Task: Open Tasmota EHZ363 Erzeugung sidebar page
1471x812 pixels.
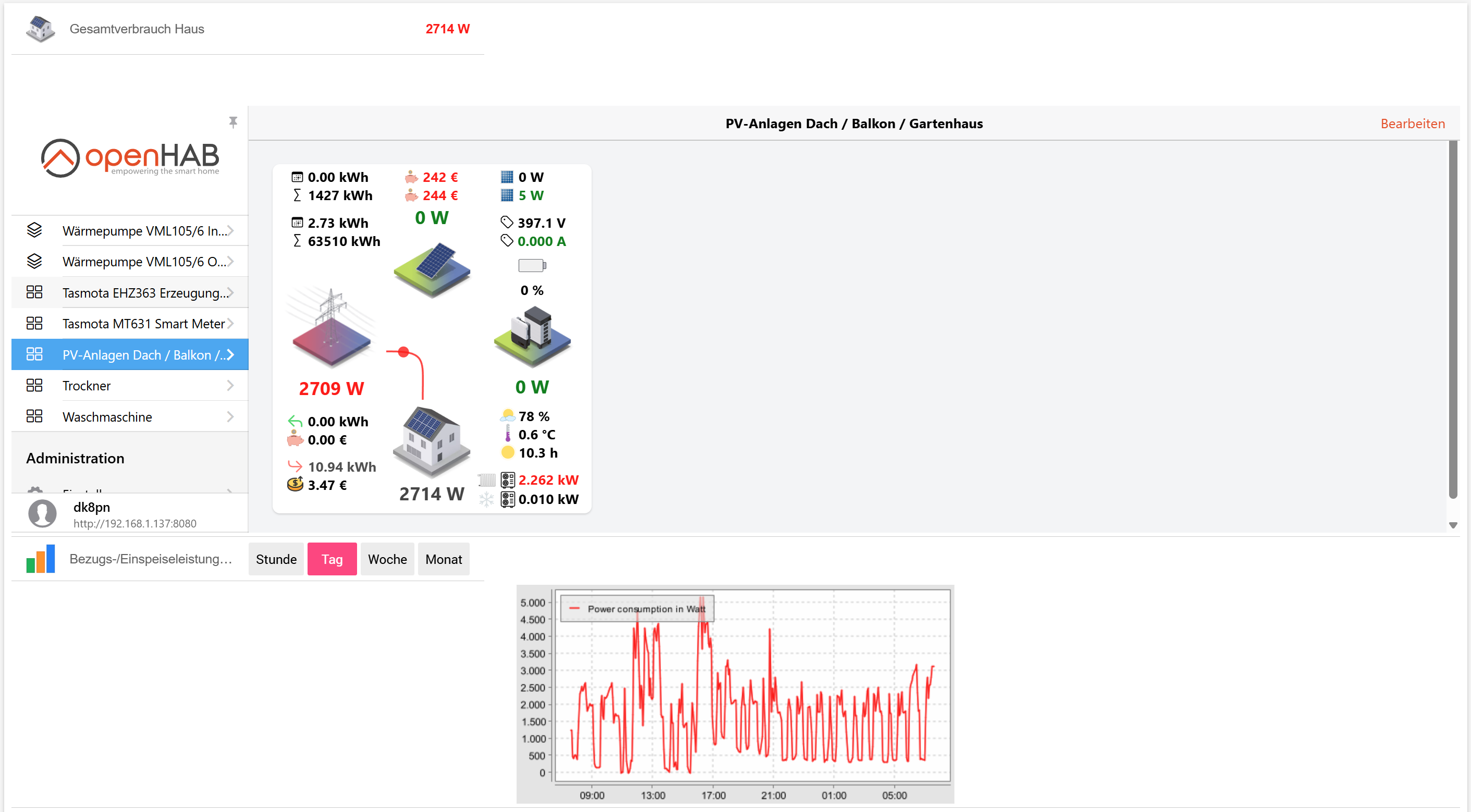Action: point(145,293)
